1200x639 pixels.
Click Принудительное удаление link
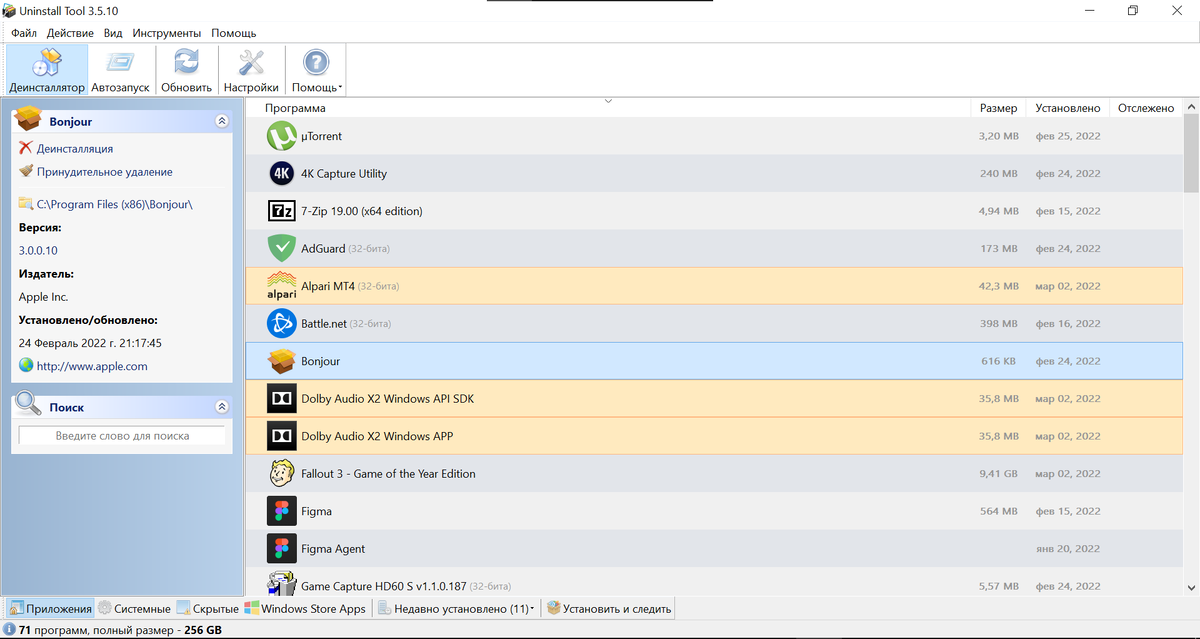104,172
